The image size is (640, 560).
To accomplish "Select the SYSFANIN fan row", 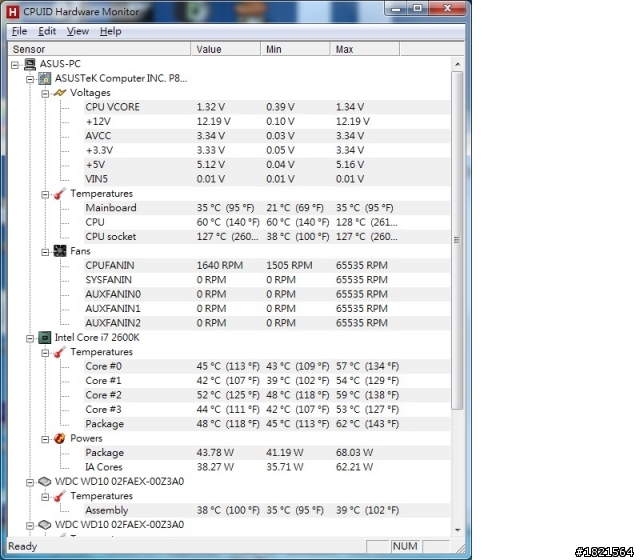I will [x=267, y=280].
